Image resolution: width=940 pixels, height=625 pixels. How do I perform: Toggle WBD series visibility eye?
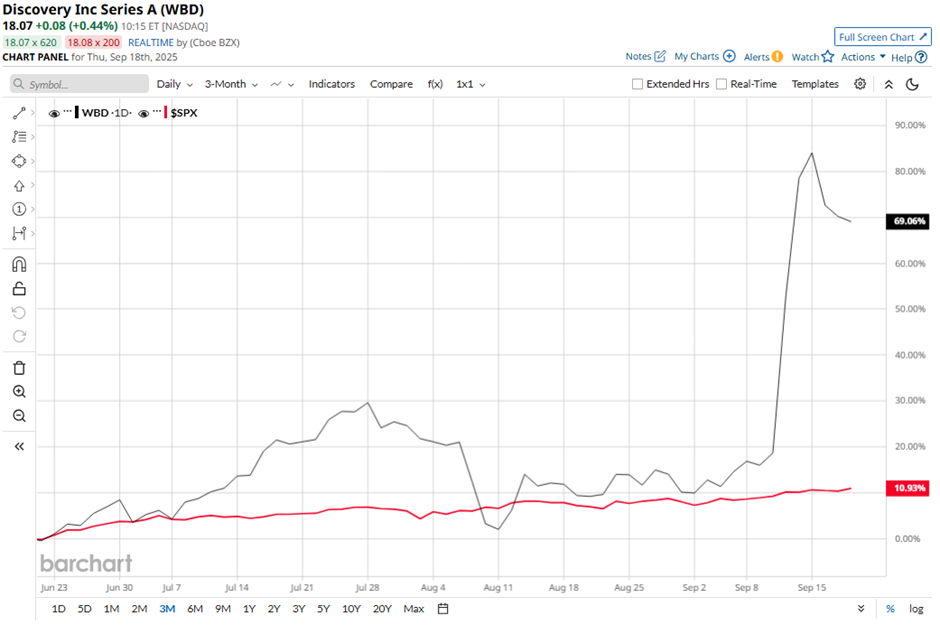tap(54, 113)
